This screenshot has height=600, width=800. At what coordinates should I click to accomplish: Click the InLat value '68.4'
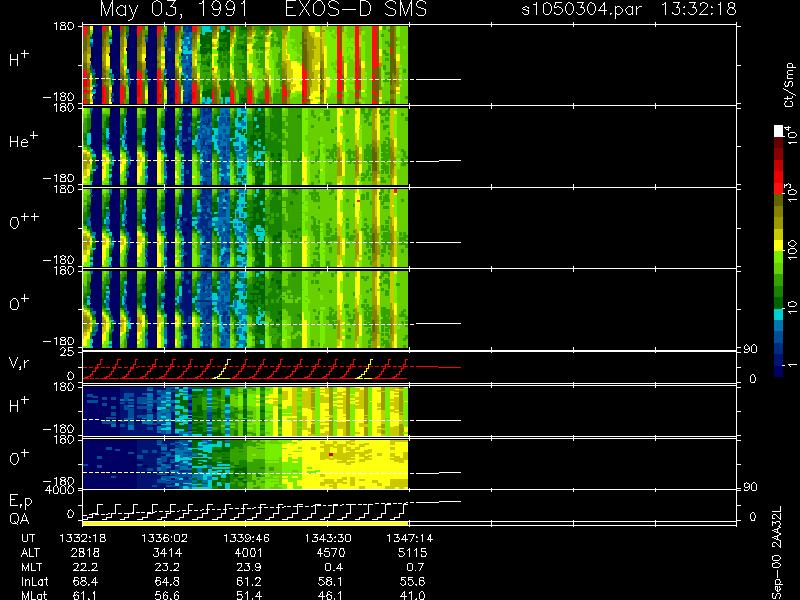(x=86, y=582)
